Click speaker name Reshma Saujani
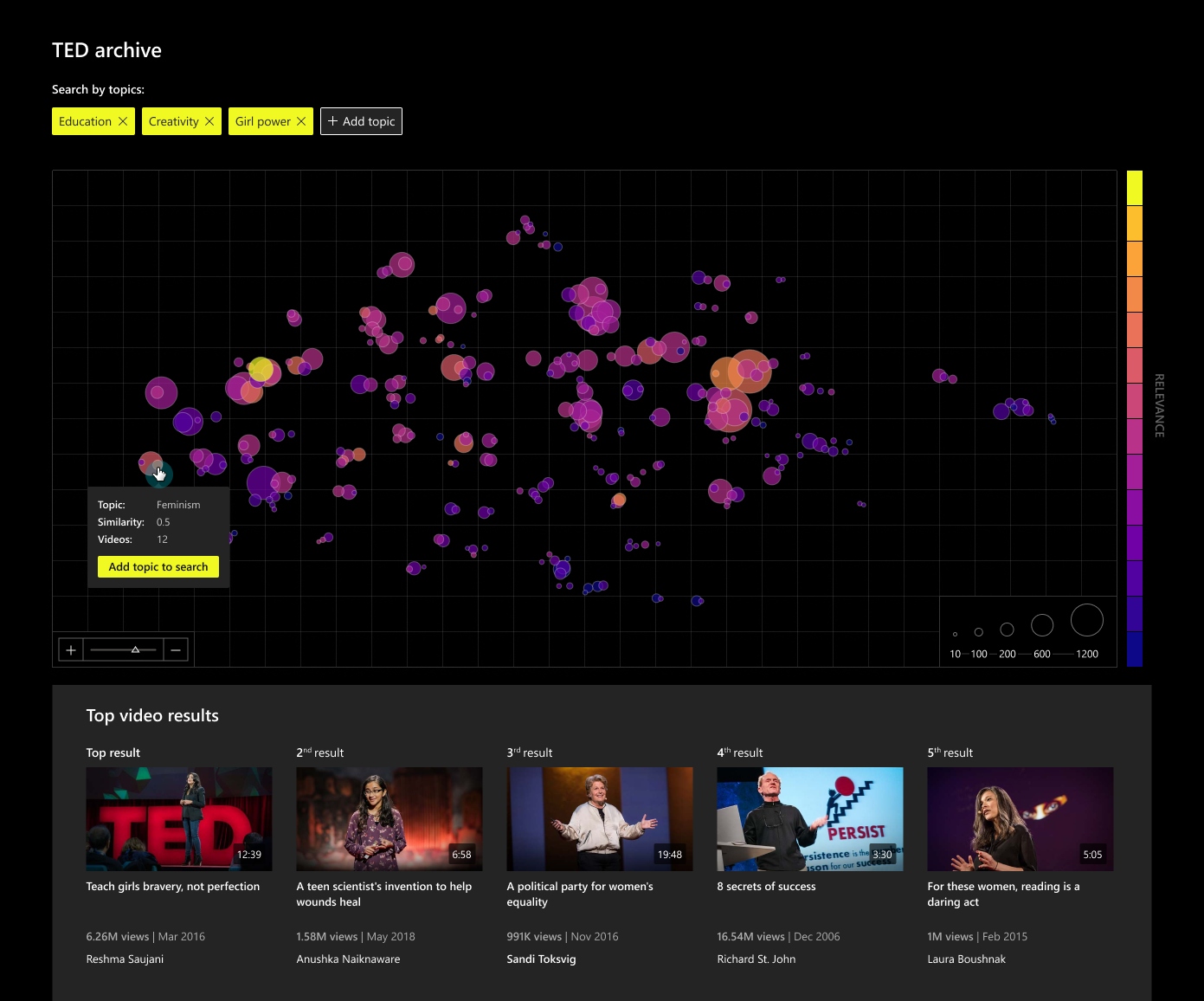The height and width of the screenshot is (1001, 1204). click(x=125, y=959)
